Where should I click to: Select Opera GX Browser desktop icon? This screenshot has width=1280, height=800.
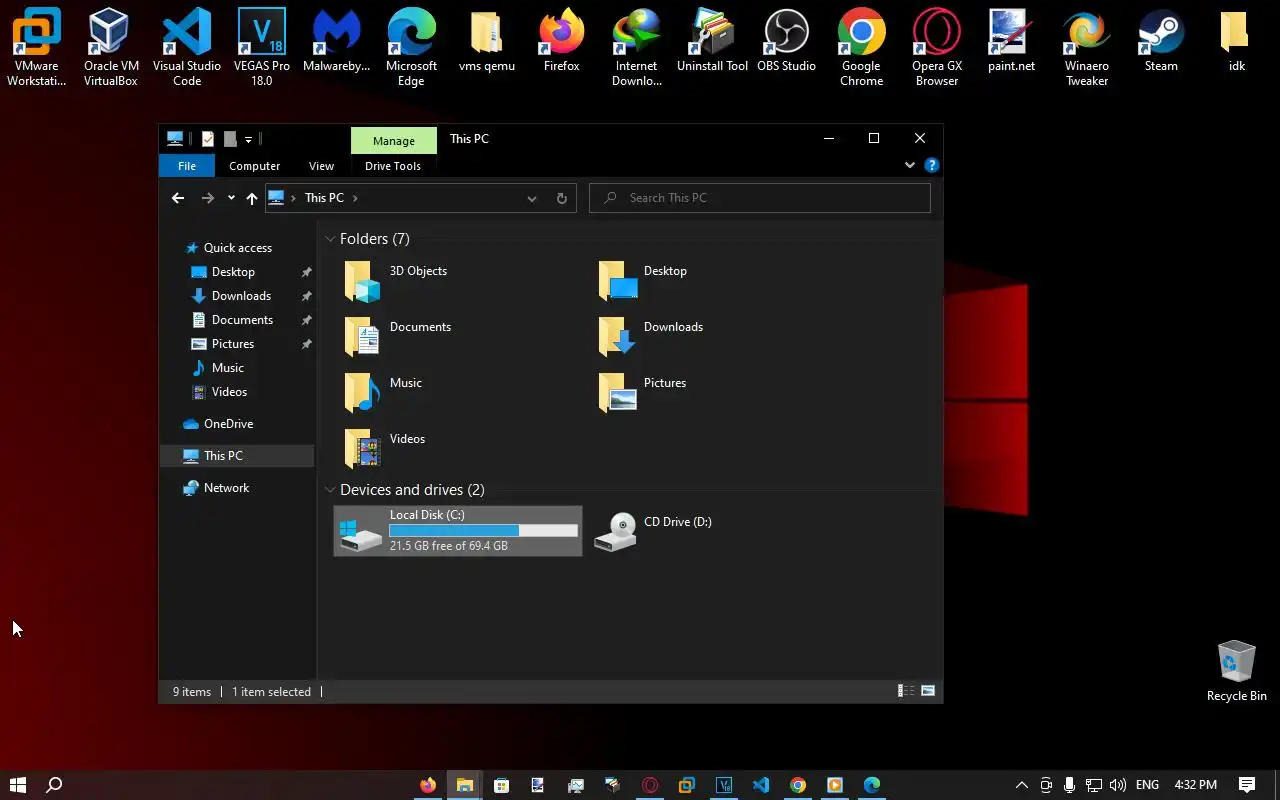[x=937, y=47]
